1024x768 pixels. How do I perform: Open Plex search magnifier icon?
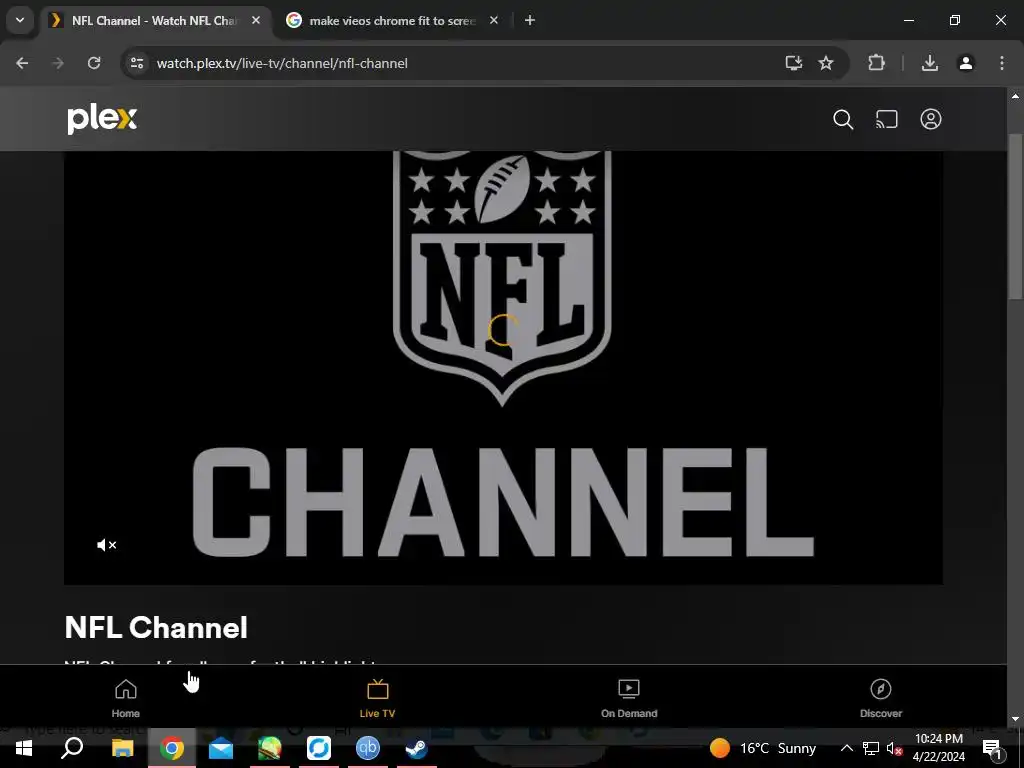click(x=843, y=120)
